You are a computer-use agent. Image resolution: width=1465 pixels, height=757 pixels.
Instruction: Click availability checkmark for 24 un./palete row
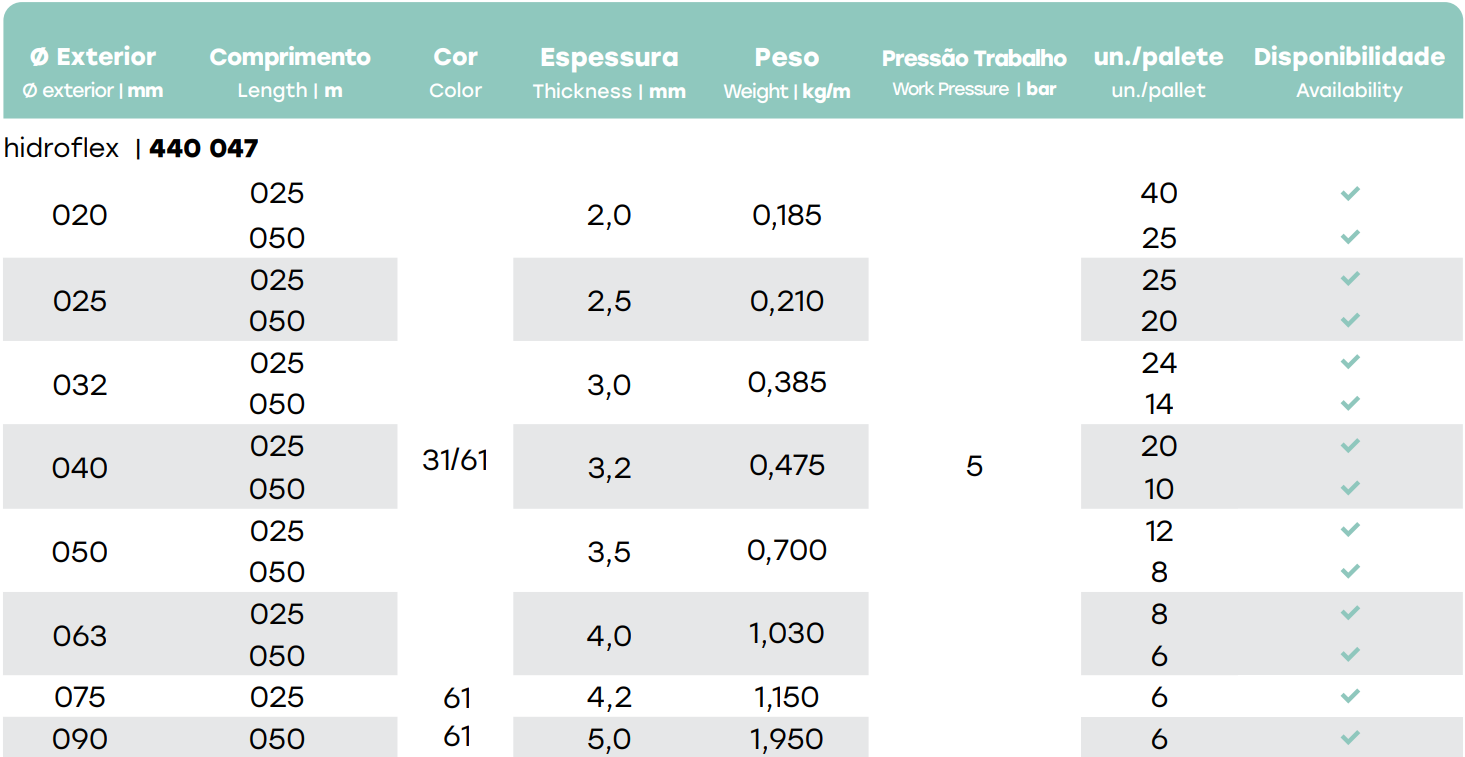click(x=1350, y=361)
